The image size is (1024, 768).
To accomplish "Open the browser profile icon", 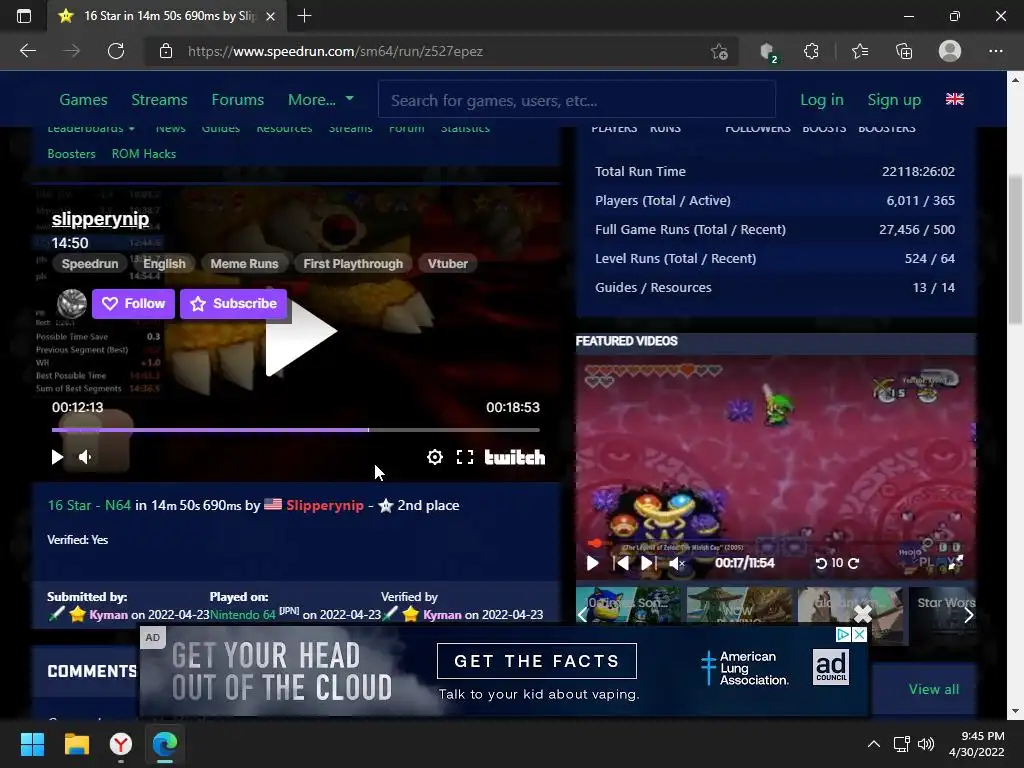I will pyautogui.click(x=950, y=51).
